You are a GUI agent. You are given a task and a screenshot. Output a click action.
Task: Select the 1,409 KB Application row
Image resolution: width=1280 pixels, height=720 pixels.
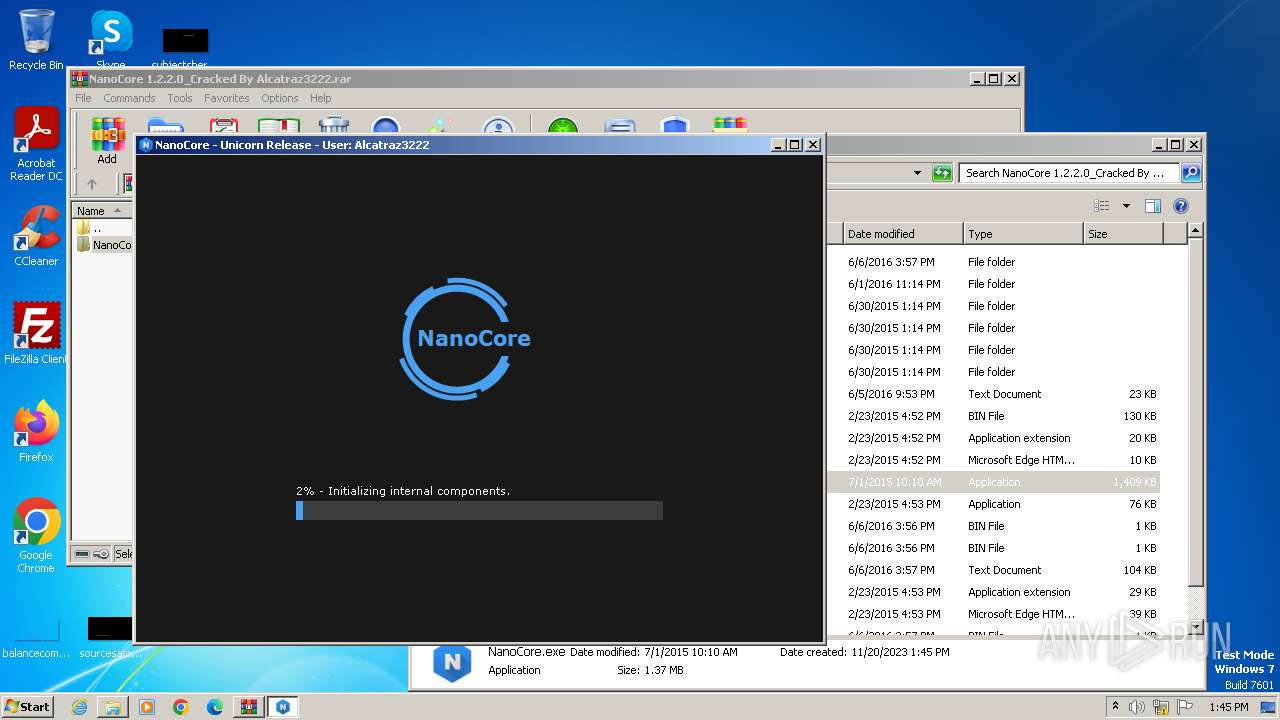993,482
